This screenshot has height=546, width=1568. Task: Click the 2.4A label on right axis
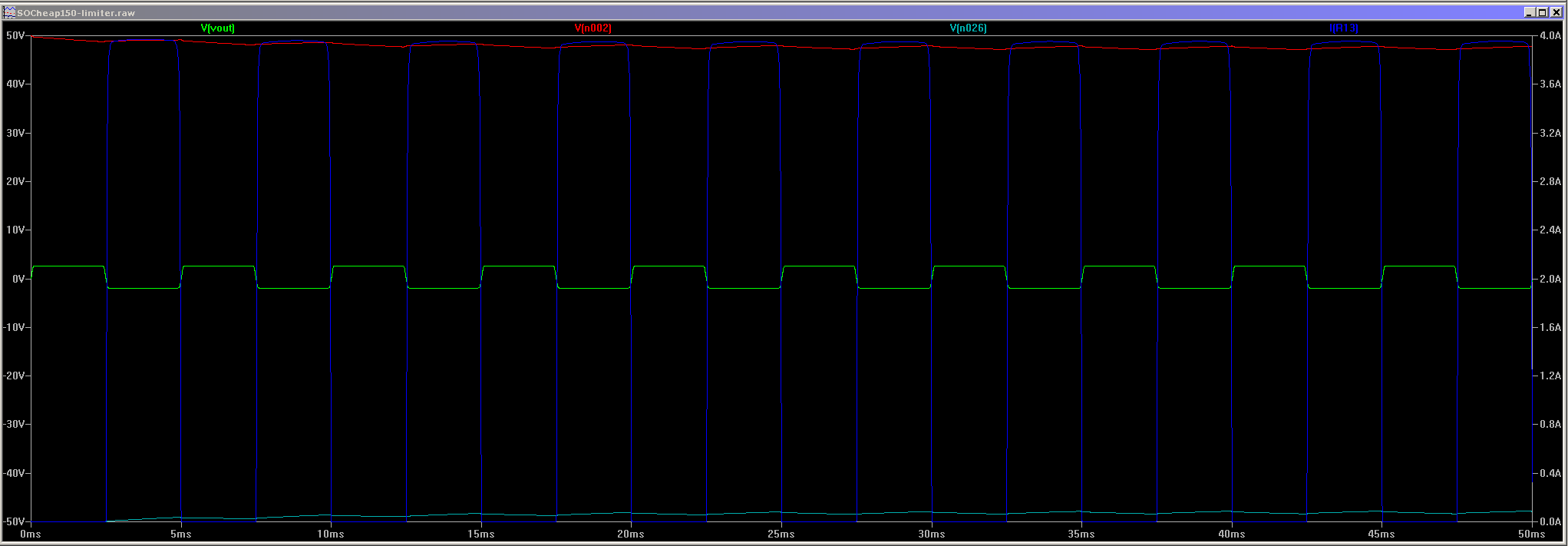click(x=1550, y=230)
